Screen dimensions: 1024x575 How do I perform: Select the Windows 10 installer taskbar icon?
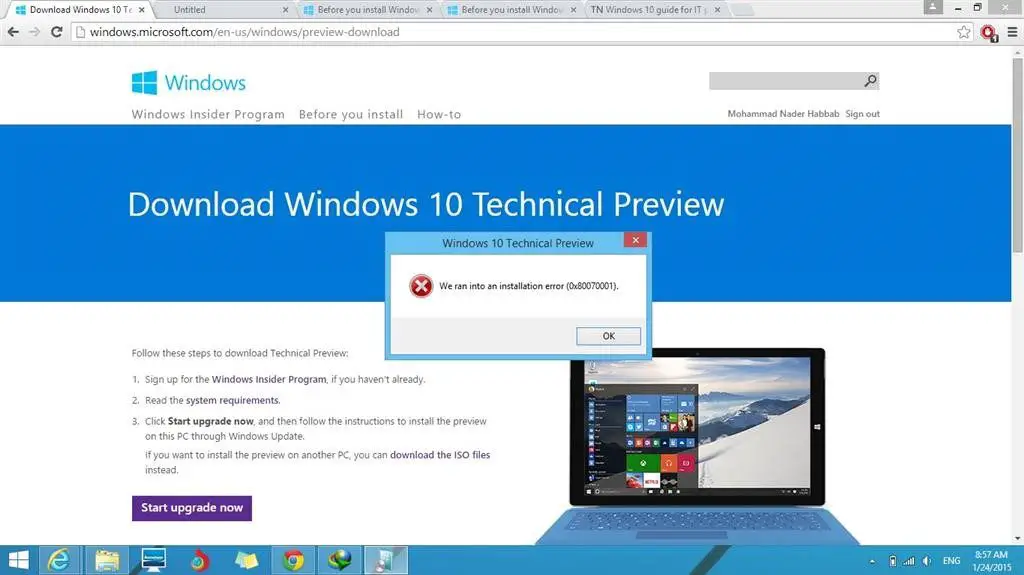(386, 560)
